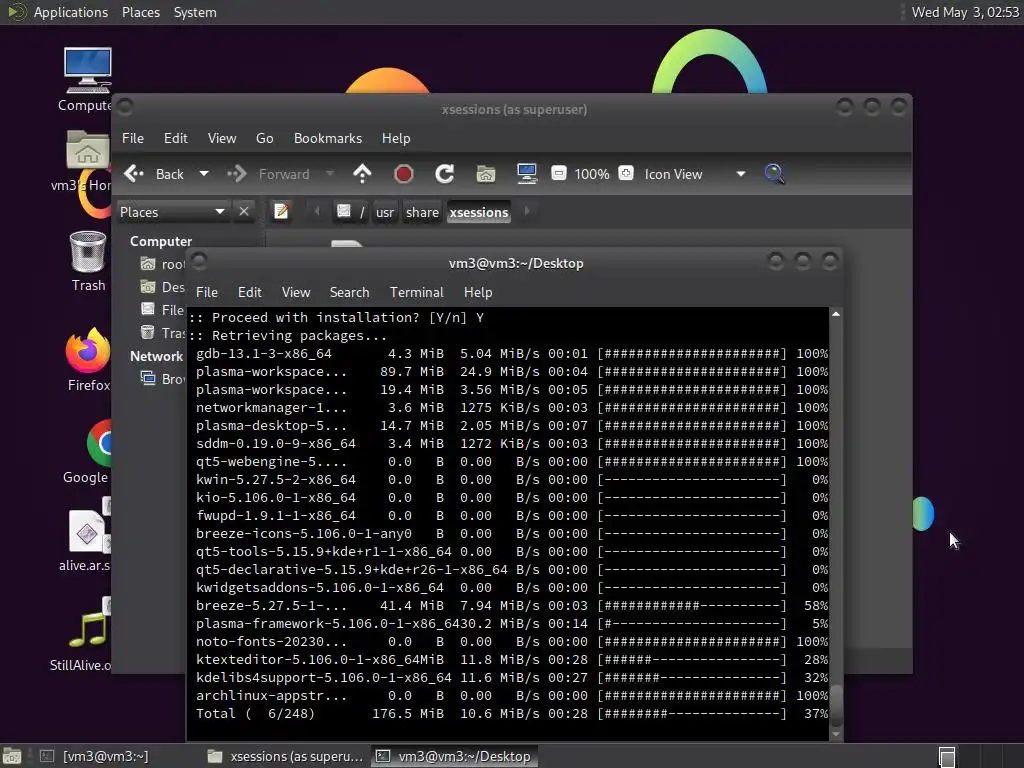Zoom out with the minus icon

tap(558, 174)
